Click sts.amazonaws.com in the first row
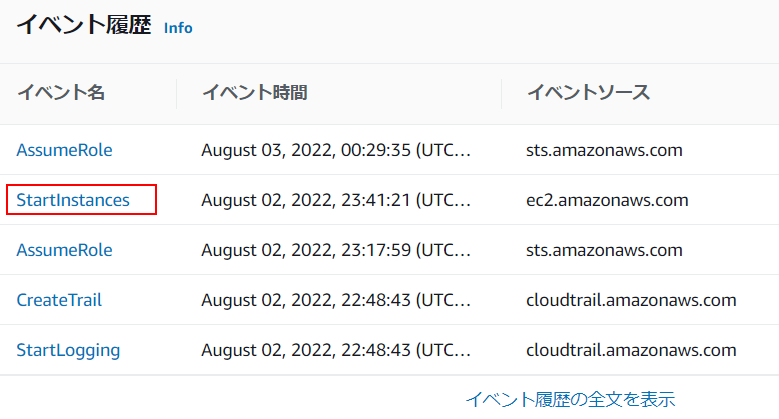 [x=604, y=150]
